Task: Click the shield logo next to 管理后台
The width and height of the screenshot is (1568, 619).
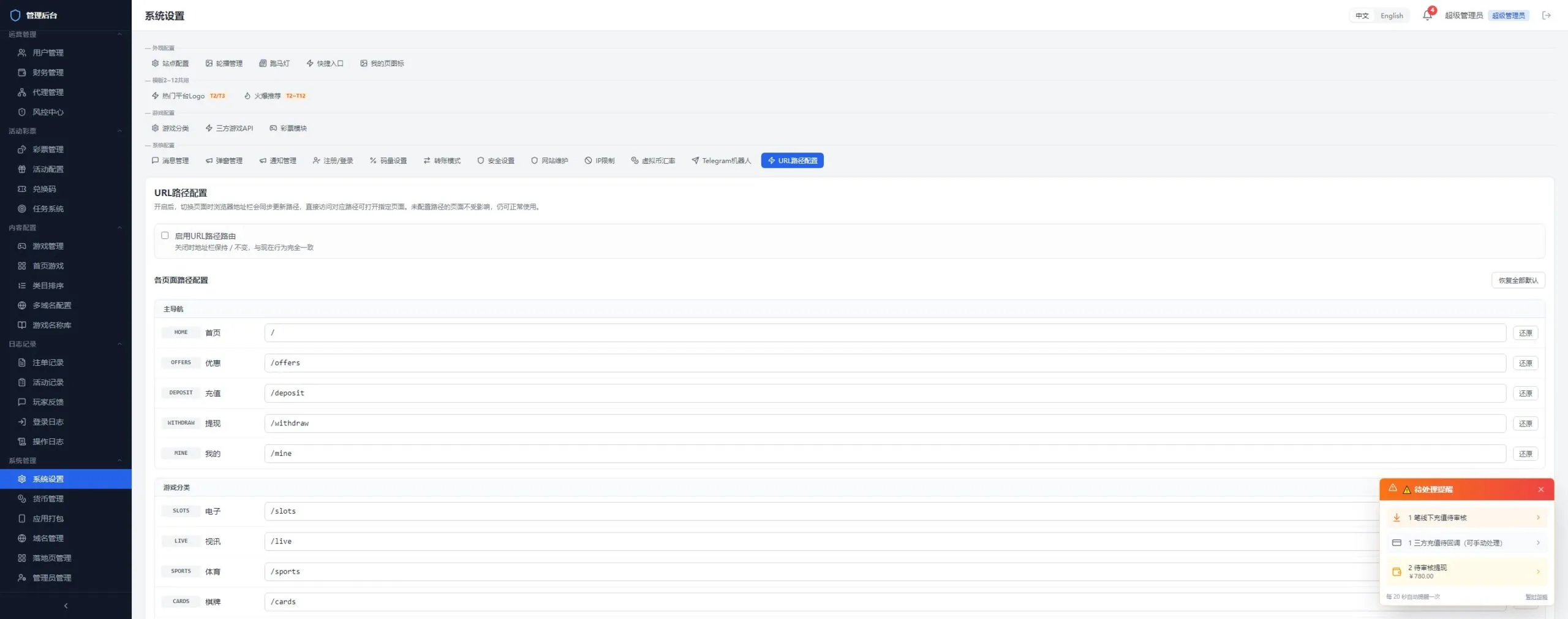Action: click(15, 15)
